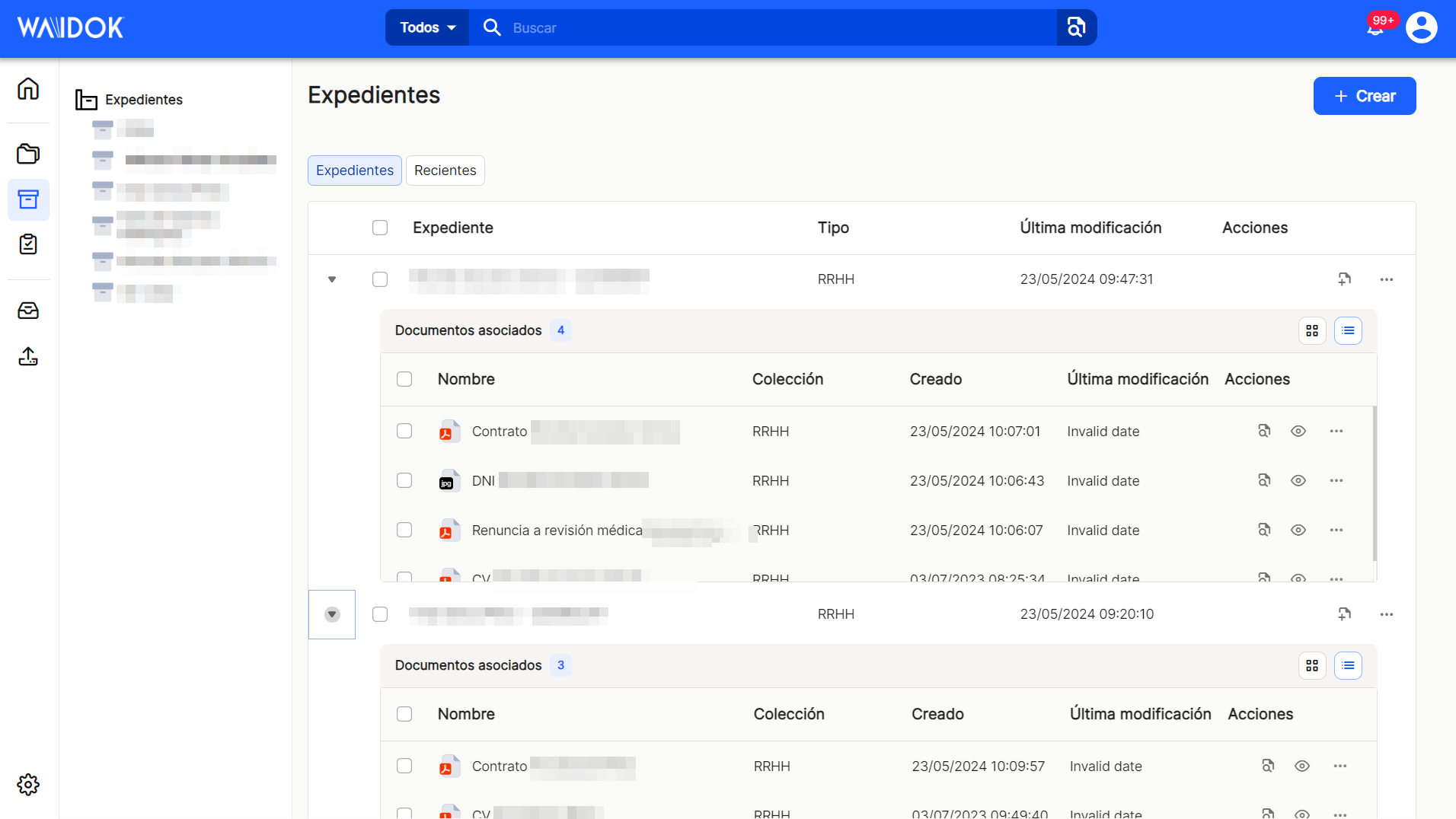Collapse the 09:20:10 expediente row
This screenshot has height=819, width=1456.
tap(332, 614)
